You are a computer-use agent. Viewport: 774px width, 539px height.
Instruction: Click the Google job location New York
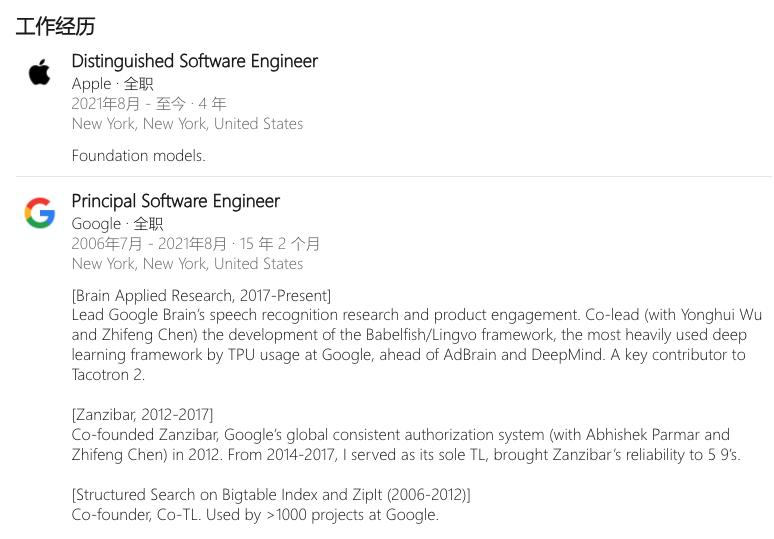(x=187, y=264)
